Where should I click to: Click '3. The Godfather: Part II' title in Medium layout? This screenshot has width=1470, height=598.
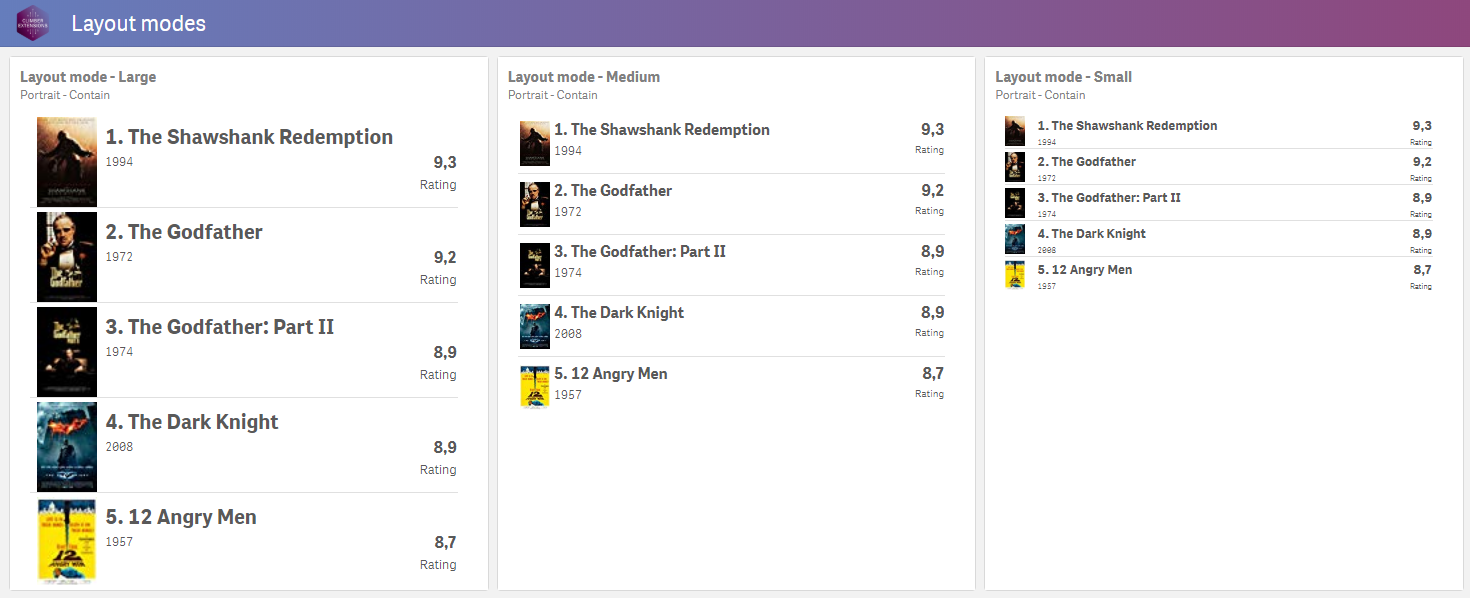pos(640,251)
